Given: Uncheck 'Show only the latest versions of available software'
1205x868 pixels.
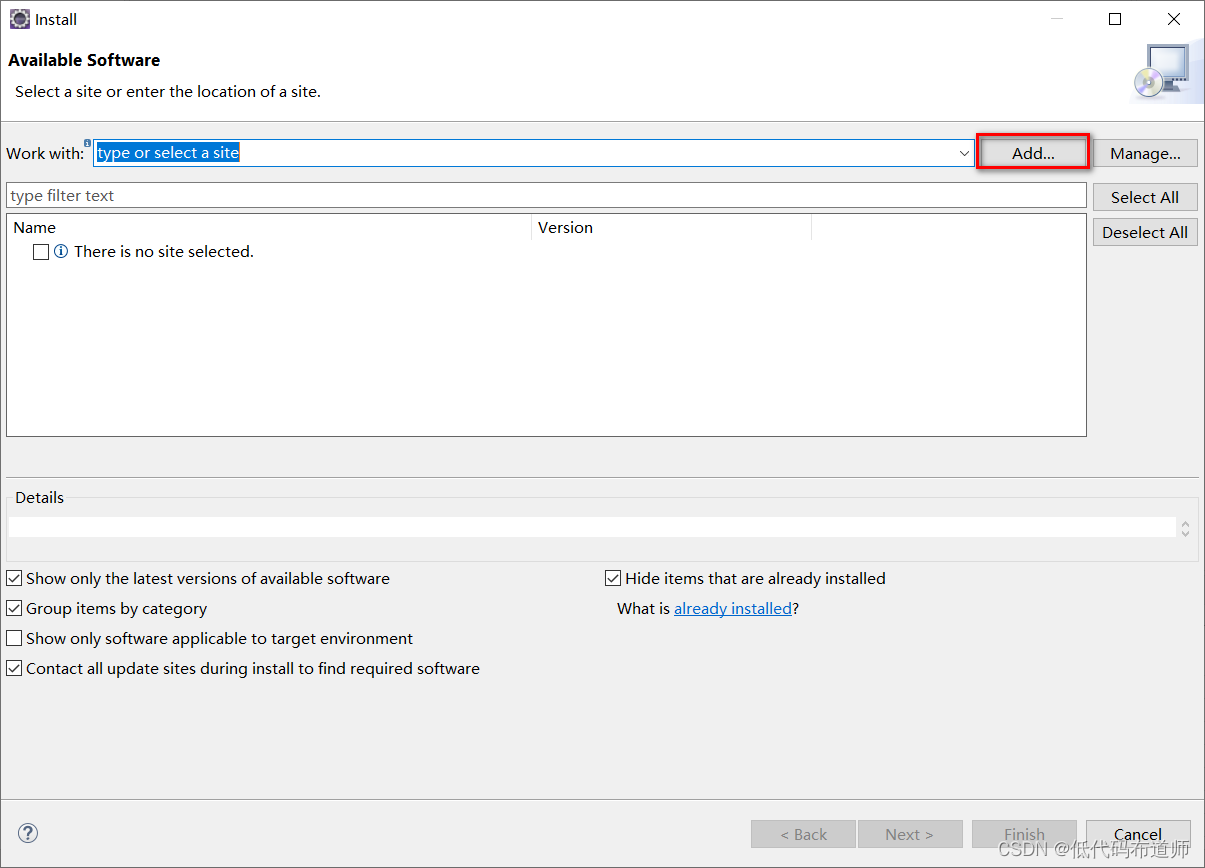Looking at the screenshot, I should pos(14,578).
